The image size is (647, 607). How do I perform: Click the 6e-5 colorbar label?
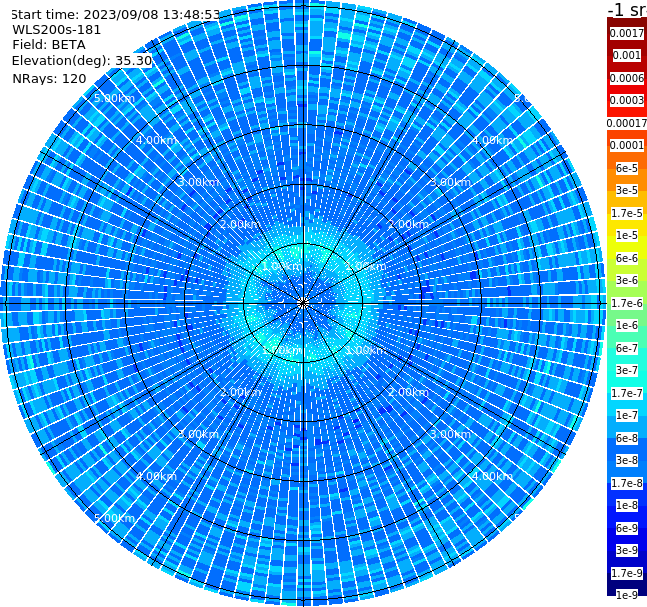click(627, 168)
